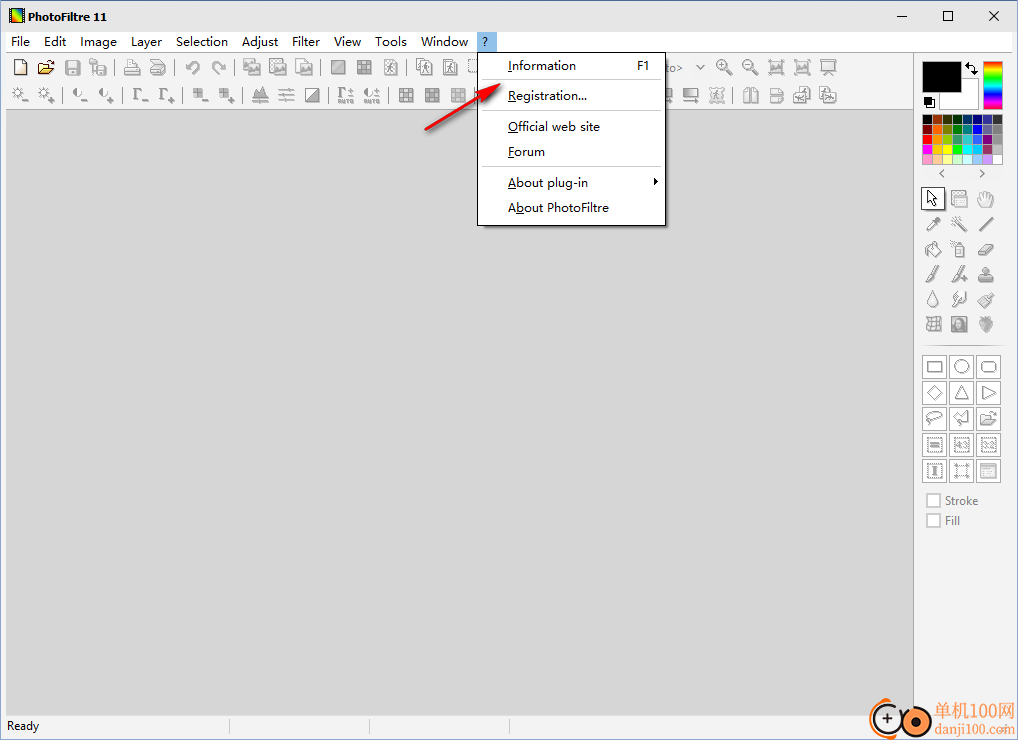Select the Clone stamp tool
This screenshot has width=1018, height=740.
986,275
